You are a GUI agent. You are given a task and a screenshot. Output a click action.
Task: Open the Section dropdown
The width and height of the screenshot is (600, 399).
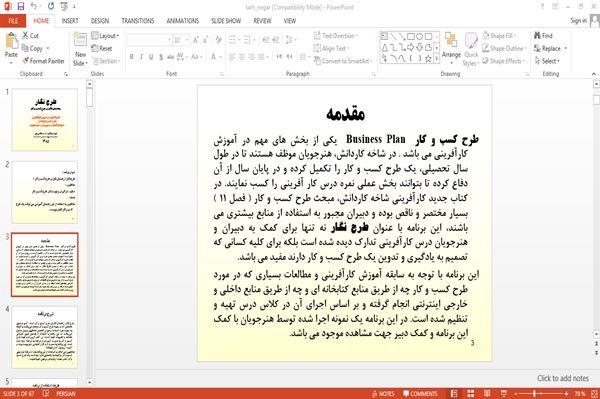click(106, 61)
